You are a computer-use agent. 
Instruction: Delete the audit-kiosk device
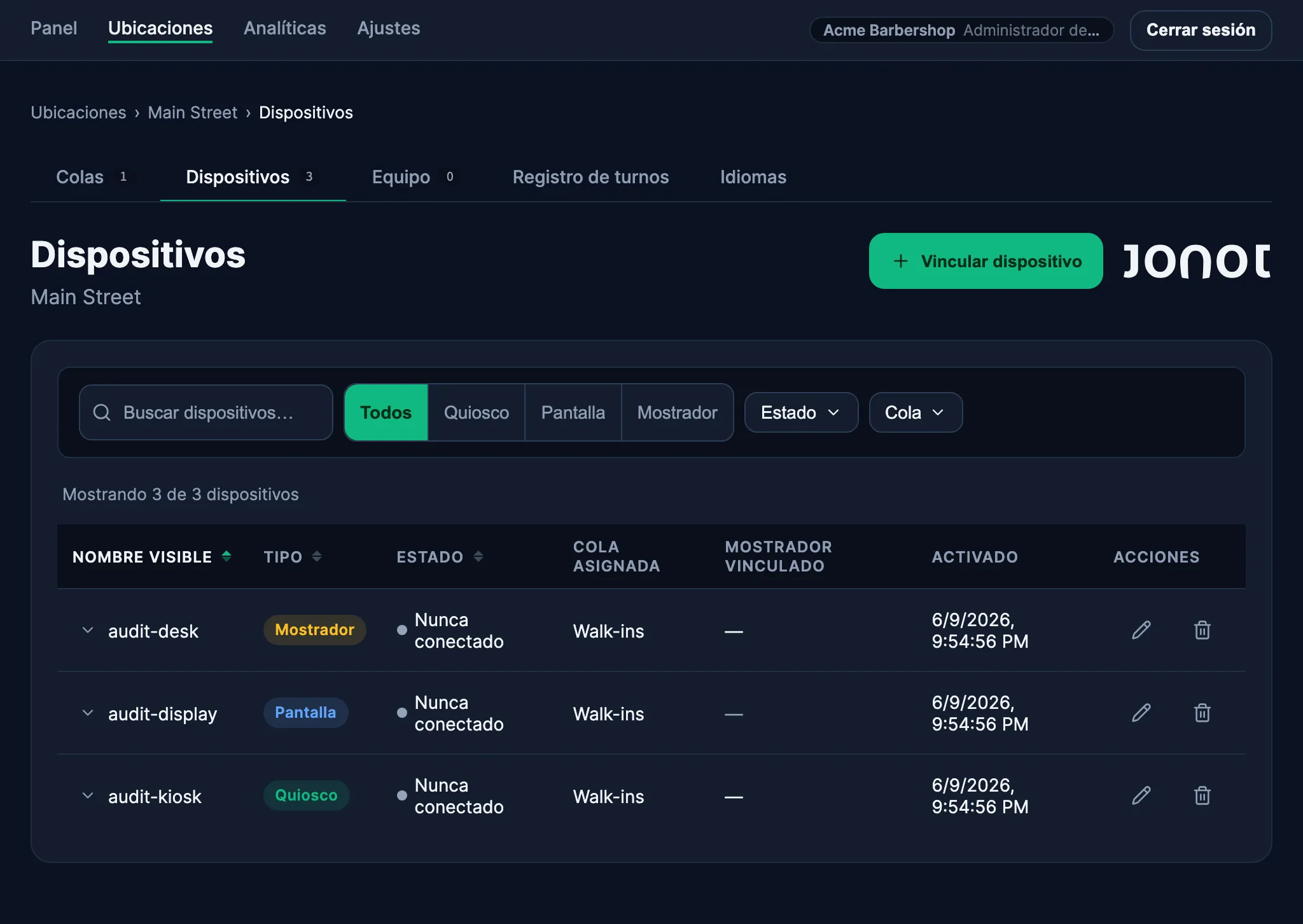[1202, 795]
